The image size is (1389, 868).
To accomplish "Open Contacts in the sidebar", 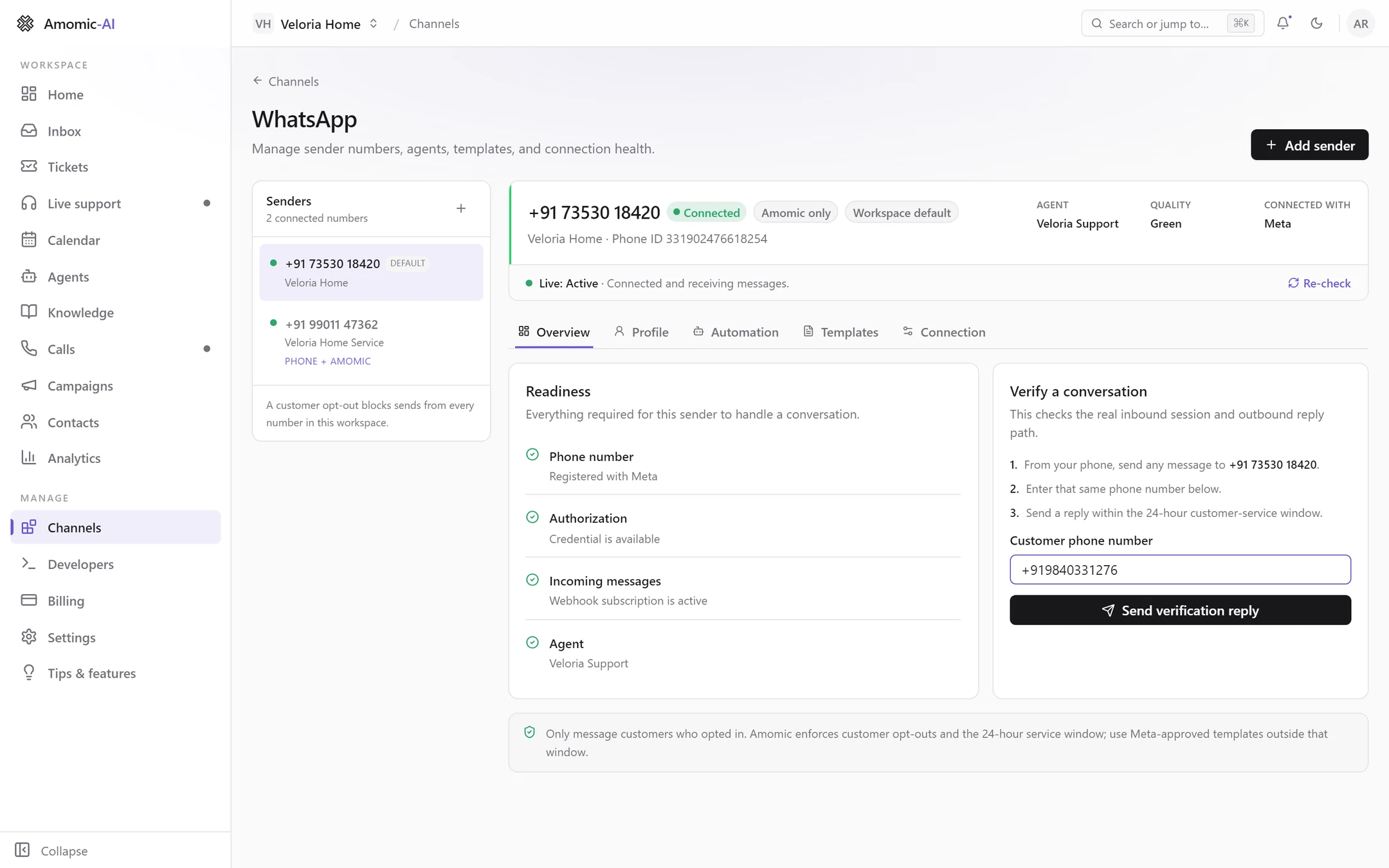I will click(115, 422).
